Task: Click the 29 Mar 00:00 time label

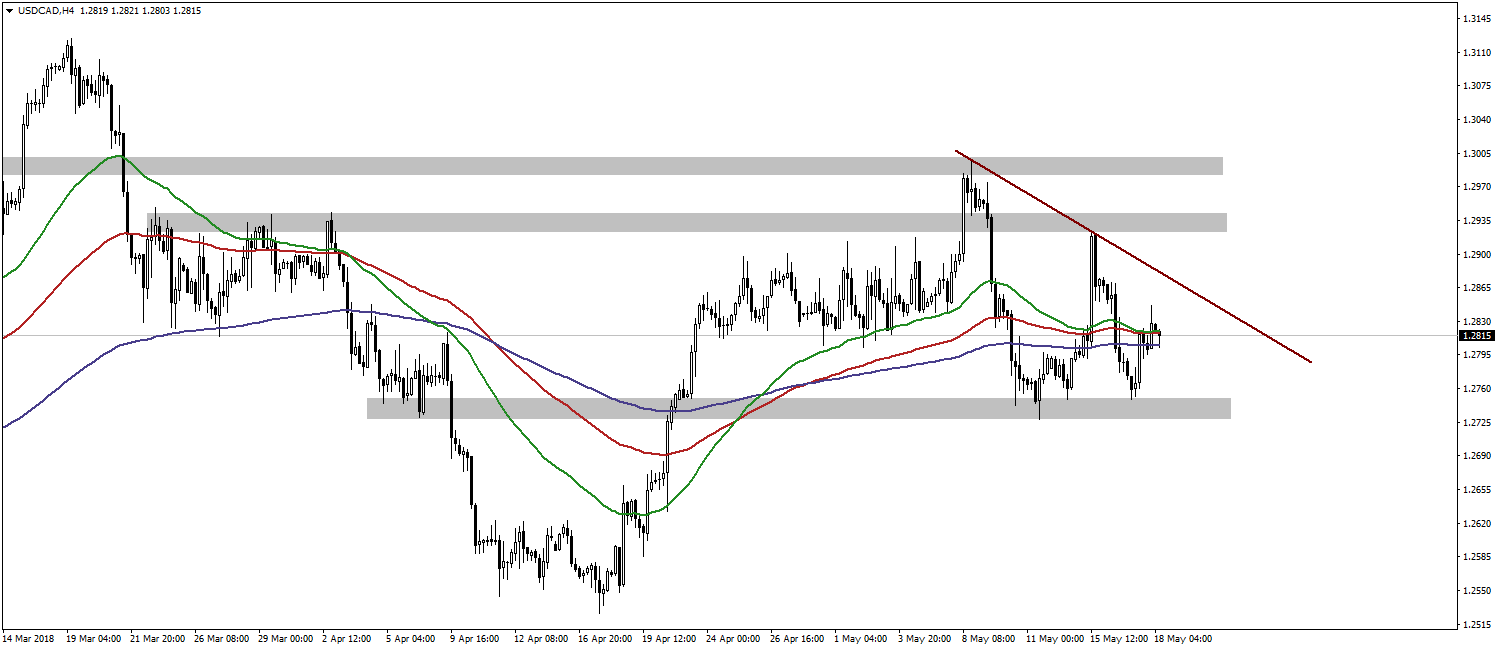Action: click(x=287, y=637)
